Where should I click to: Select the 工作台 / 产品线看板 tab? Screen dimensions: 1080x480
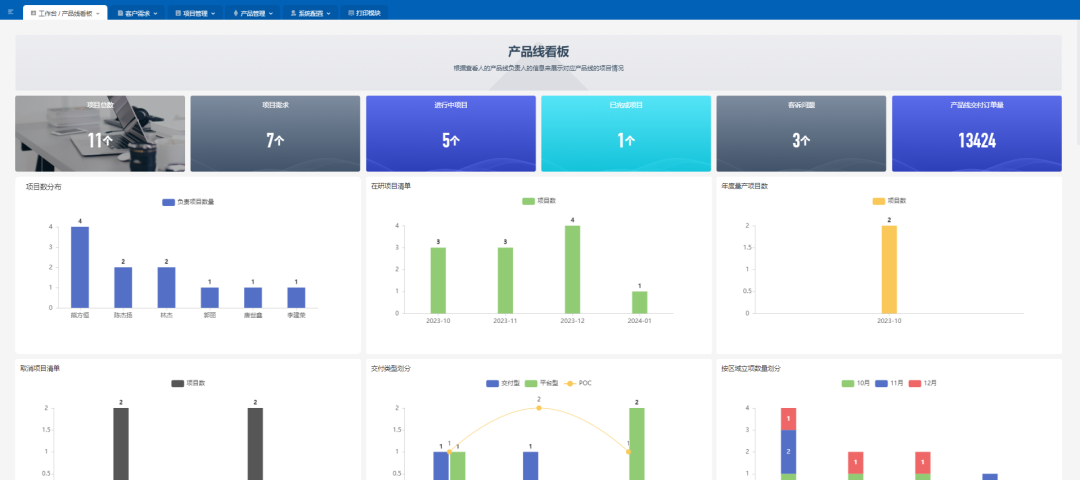coord(66,14)
